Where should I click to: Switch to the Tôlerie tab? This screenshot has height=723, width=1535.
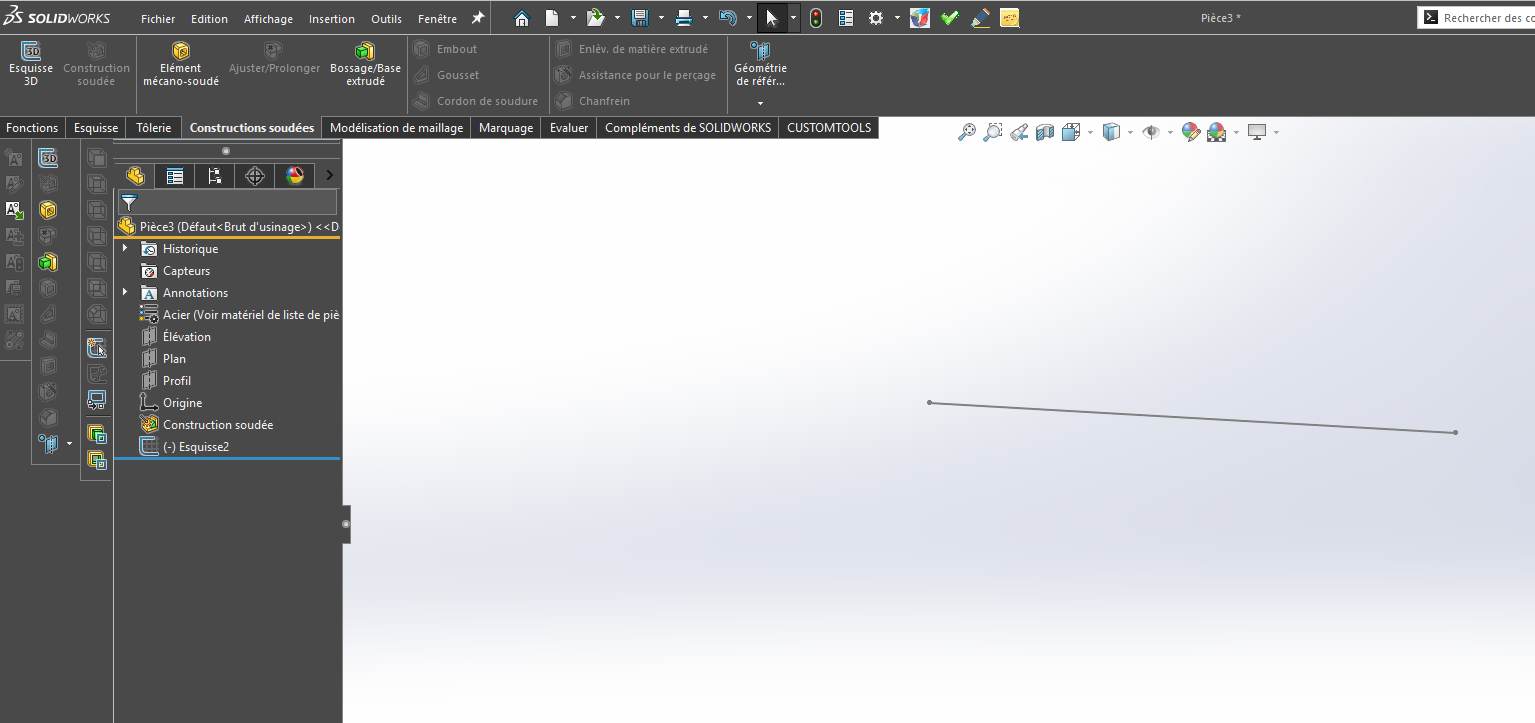coord(153,128)
